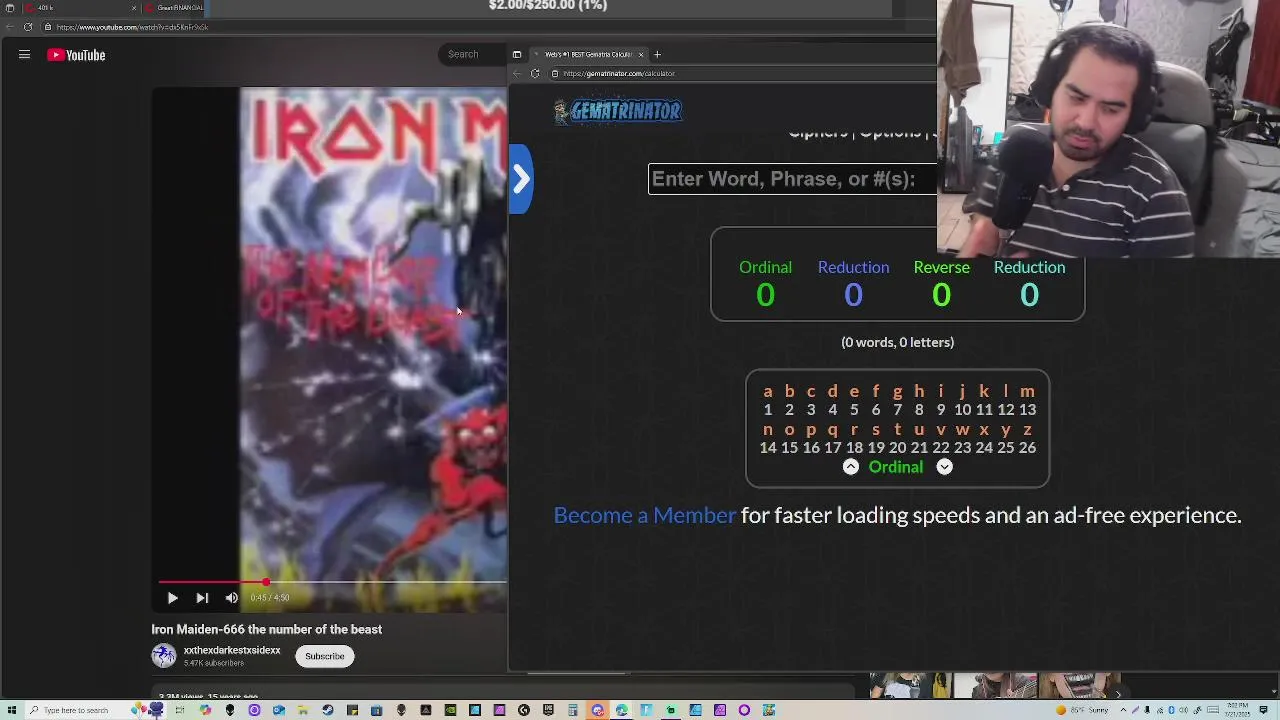1280x720 pixels.
Task: Open channel name xxthexdarkestxsidexx link
Action: [232, 650]
